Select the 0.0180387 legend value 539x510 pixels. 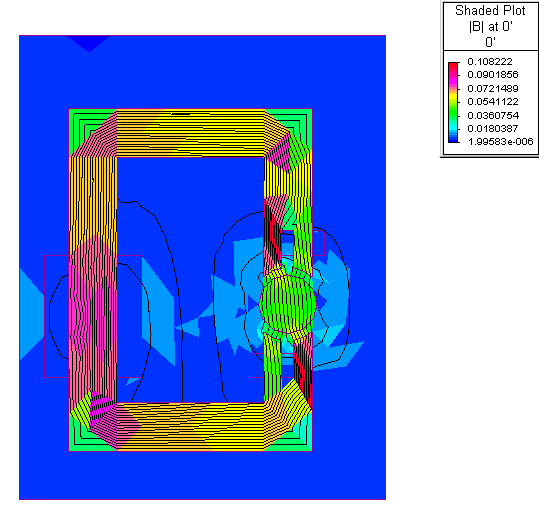point(493,129)
